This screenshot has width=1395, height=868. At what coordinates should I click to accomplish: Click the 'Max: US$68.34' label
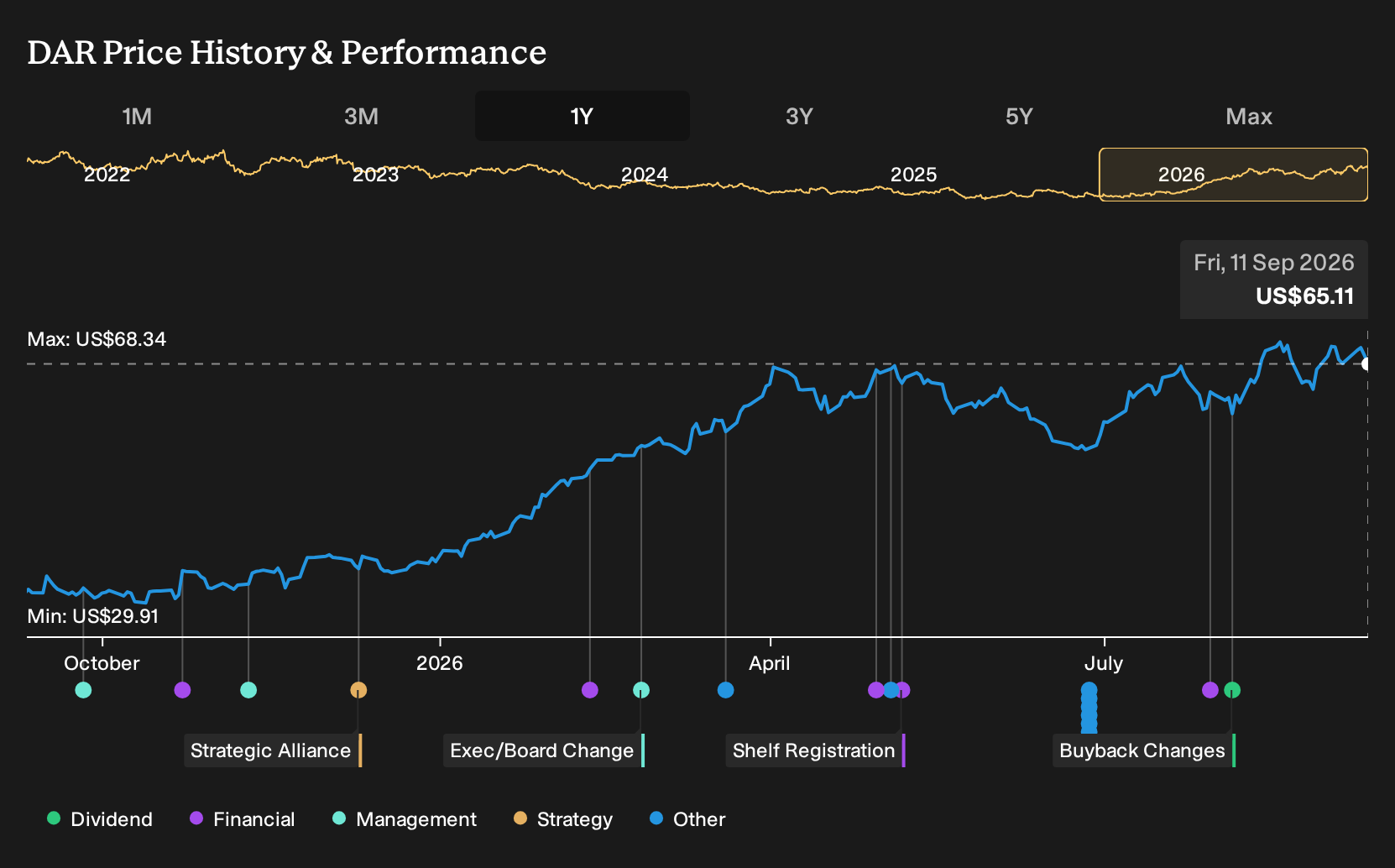point(97,339)
